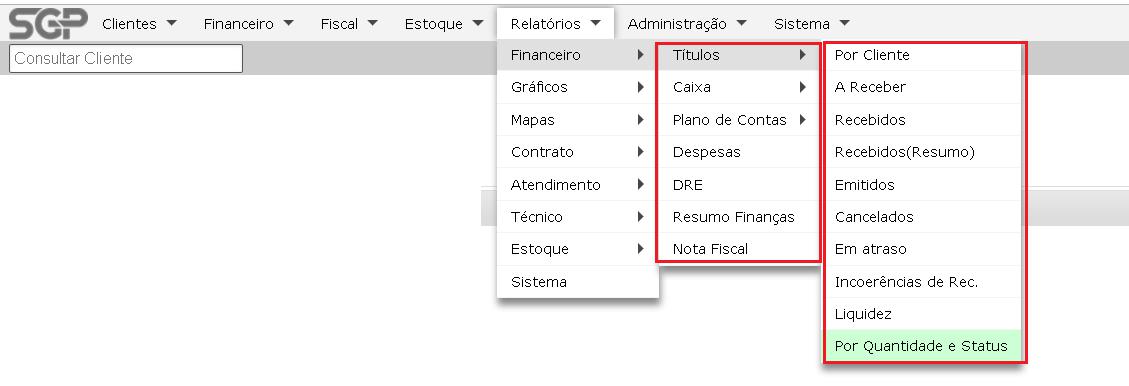Open the Sistema menu in the top bar
This screenshot has height=386, width=1129.
[x=811, y=24]
